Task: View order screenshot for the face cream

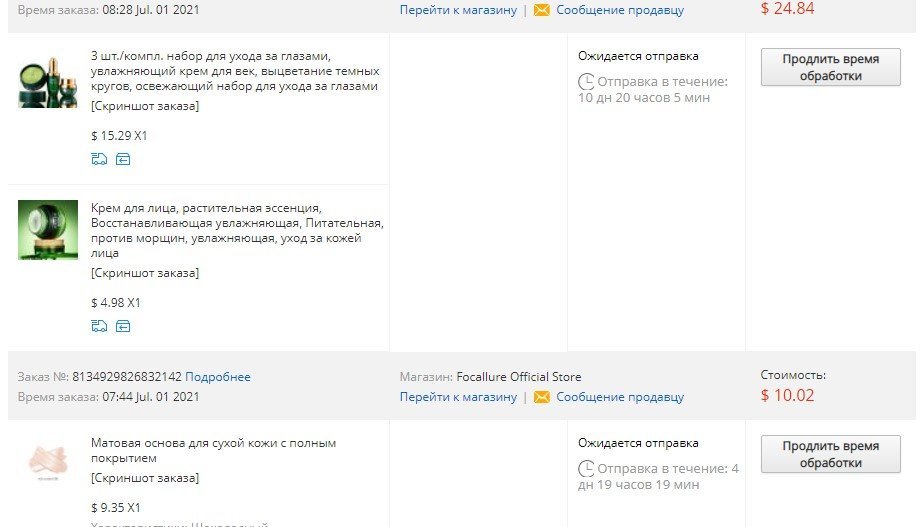Action: coord(144,273)
